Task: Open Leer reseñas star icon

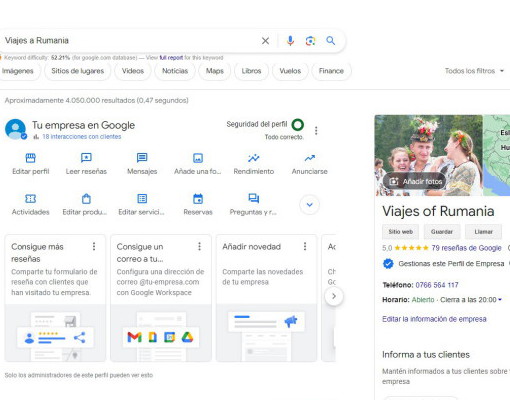Action: 86,158
